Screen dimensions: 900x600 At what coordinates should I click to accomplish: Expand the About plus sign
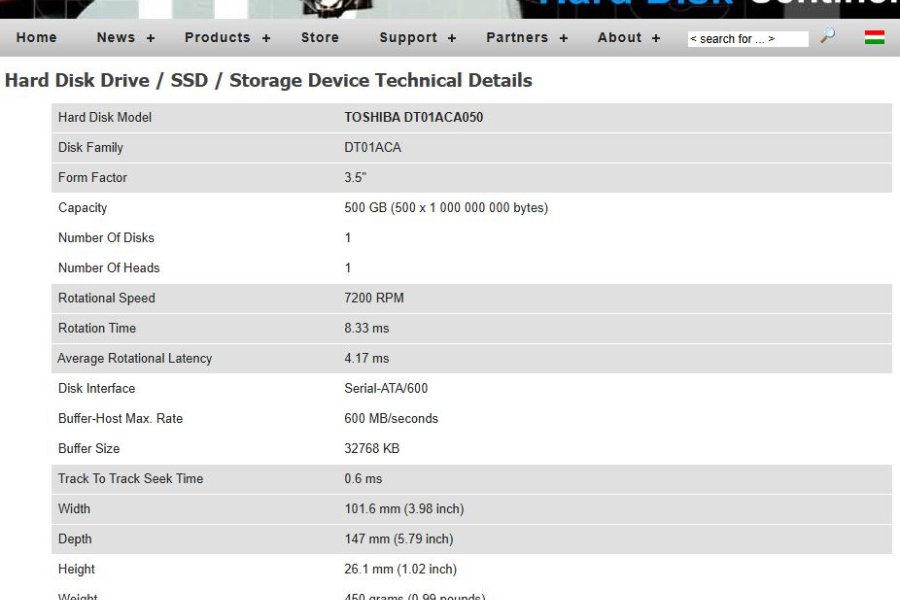tap(656, 38)
